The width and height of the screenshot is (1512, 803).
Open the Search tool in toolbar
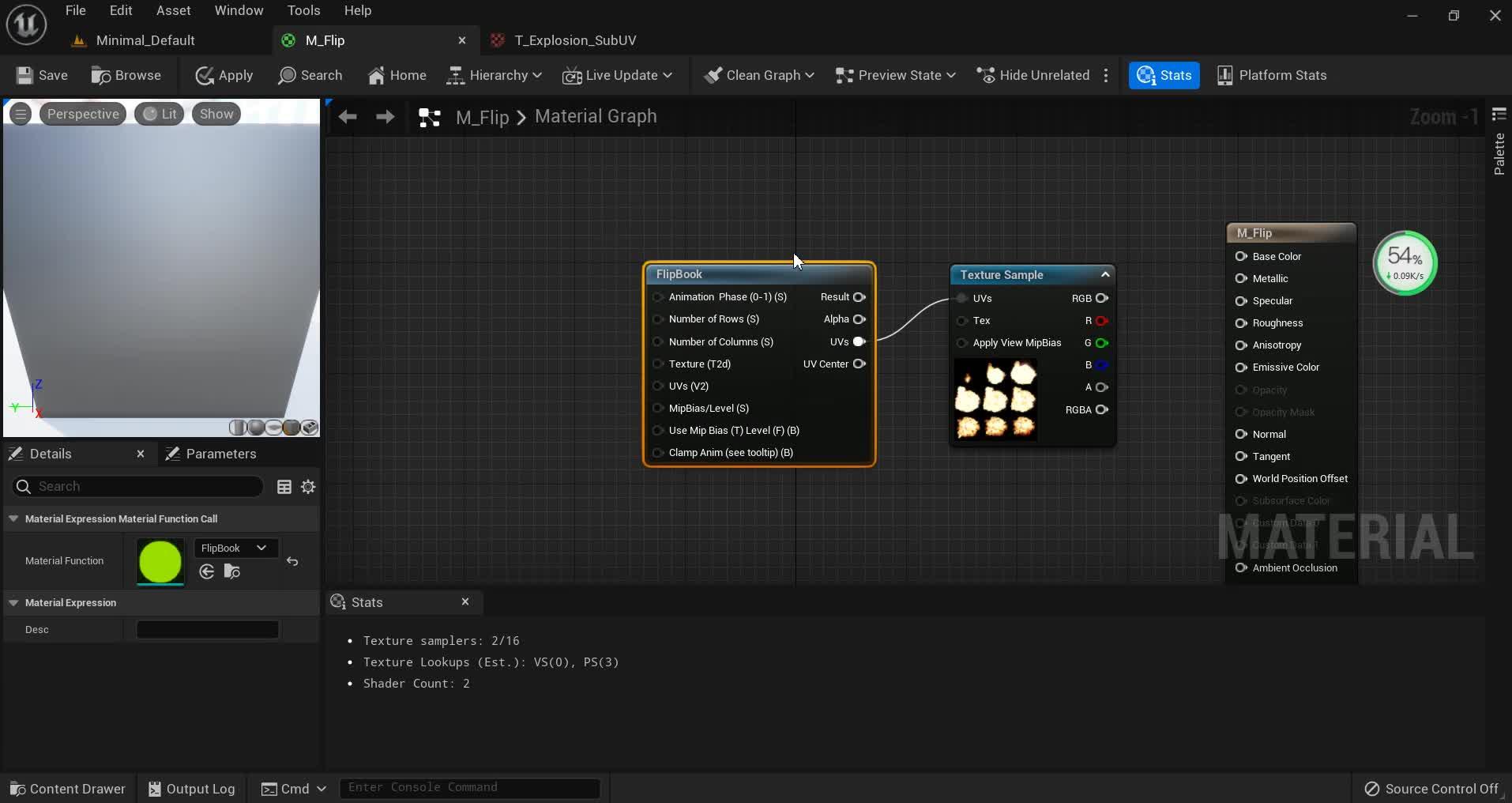(310, 75)
